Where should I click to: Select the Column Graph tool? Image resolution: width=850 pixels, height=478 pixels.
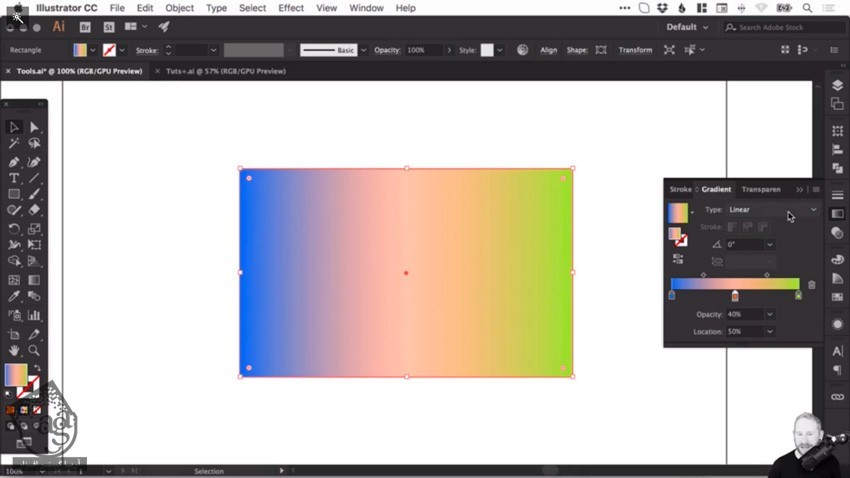coord(34,315)
